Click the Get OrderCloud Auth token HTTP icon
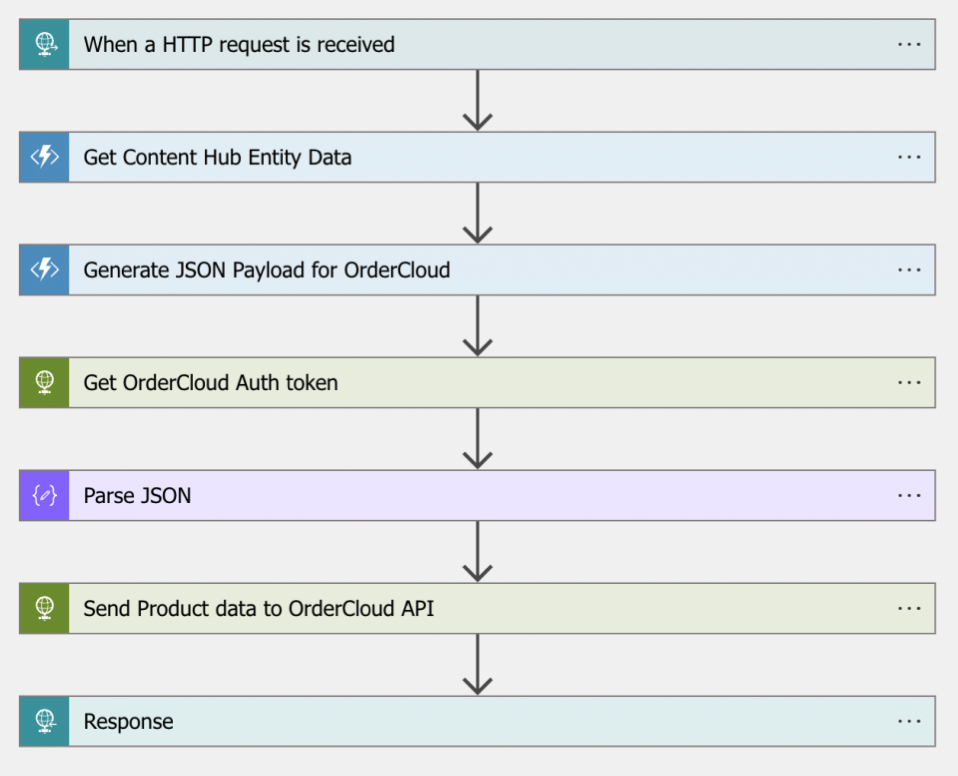Viewport: 958px width, 776px height. 45,383
